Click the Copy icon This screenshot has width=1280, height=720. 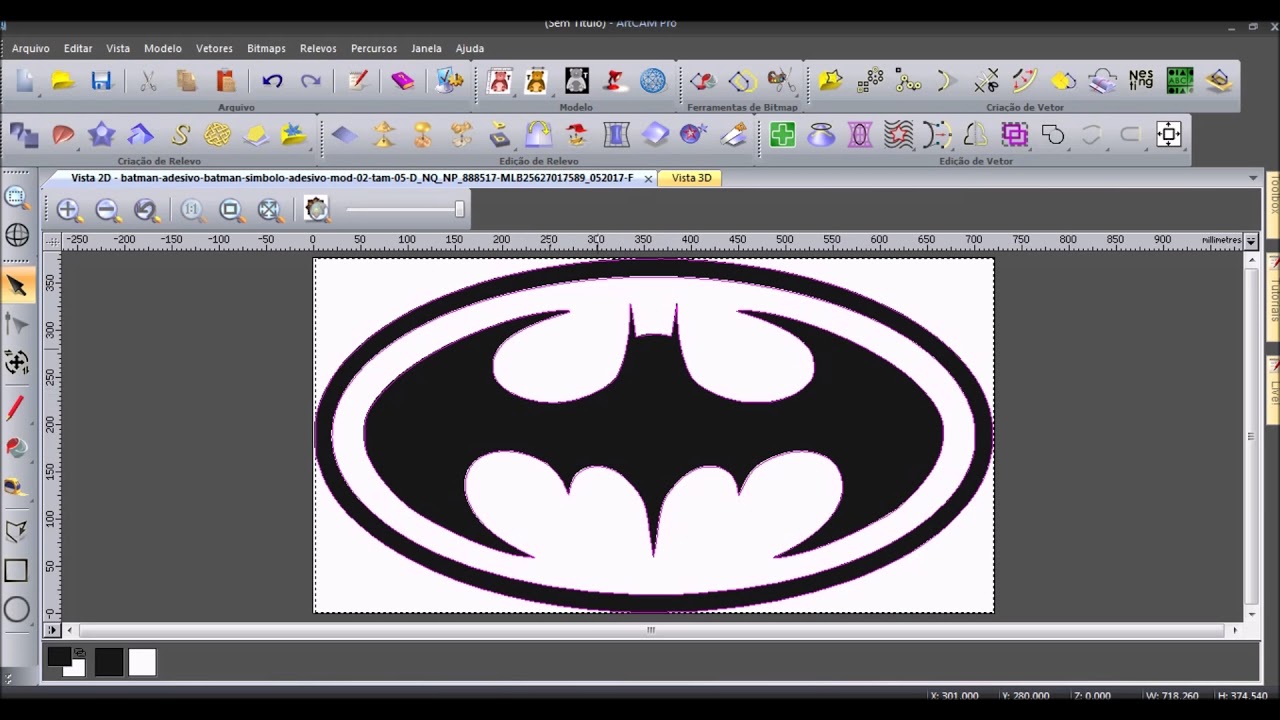coord(187,81)
